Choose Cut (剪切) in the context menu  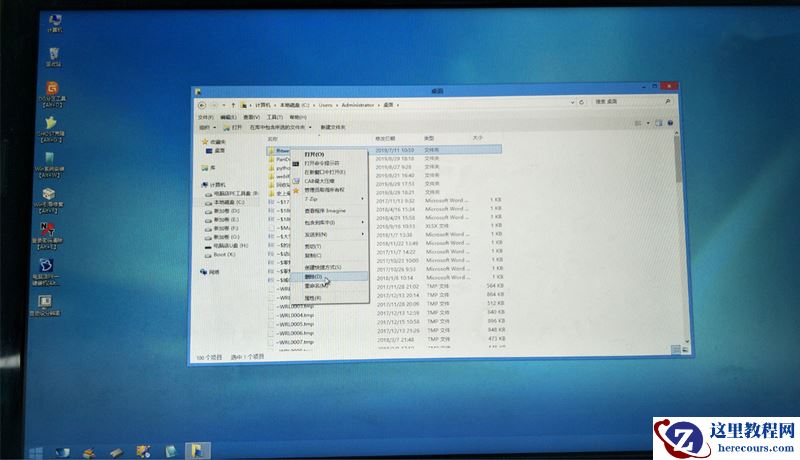pos(329,246)
